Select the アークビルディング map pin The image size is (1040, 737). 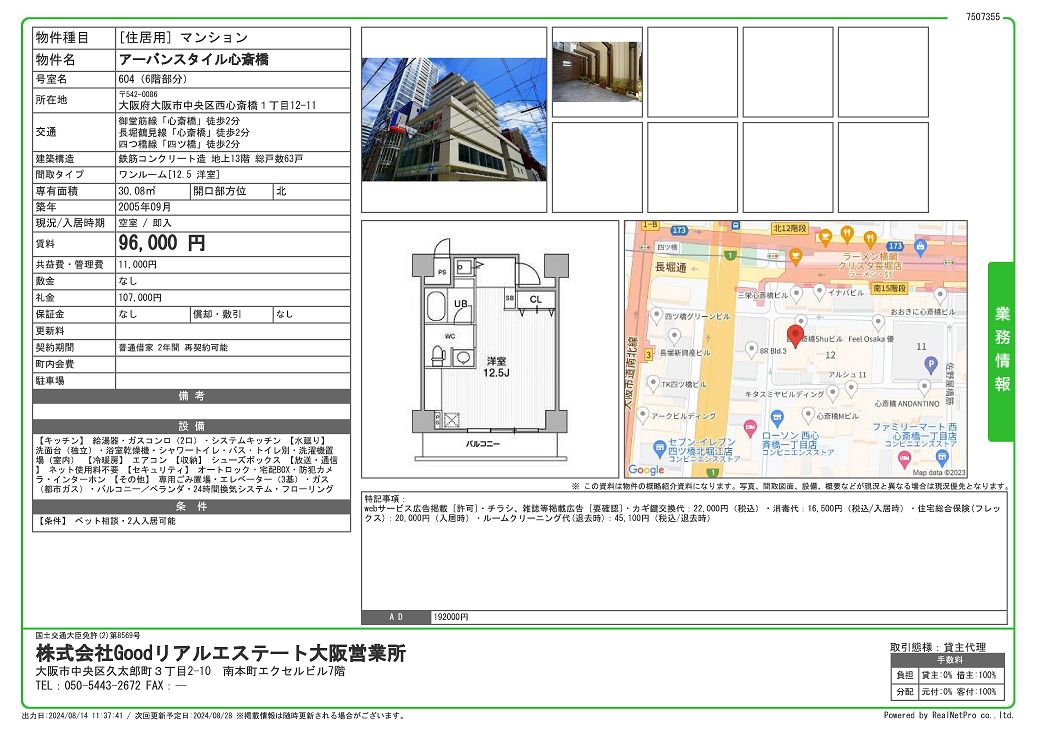click(642, 415)
